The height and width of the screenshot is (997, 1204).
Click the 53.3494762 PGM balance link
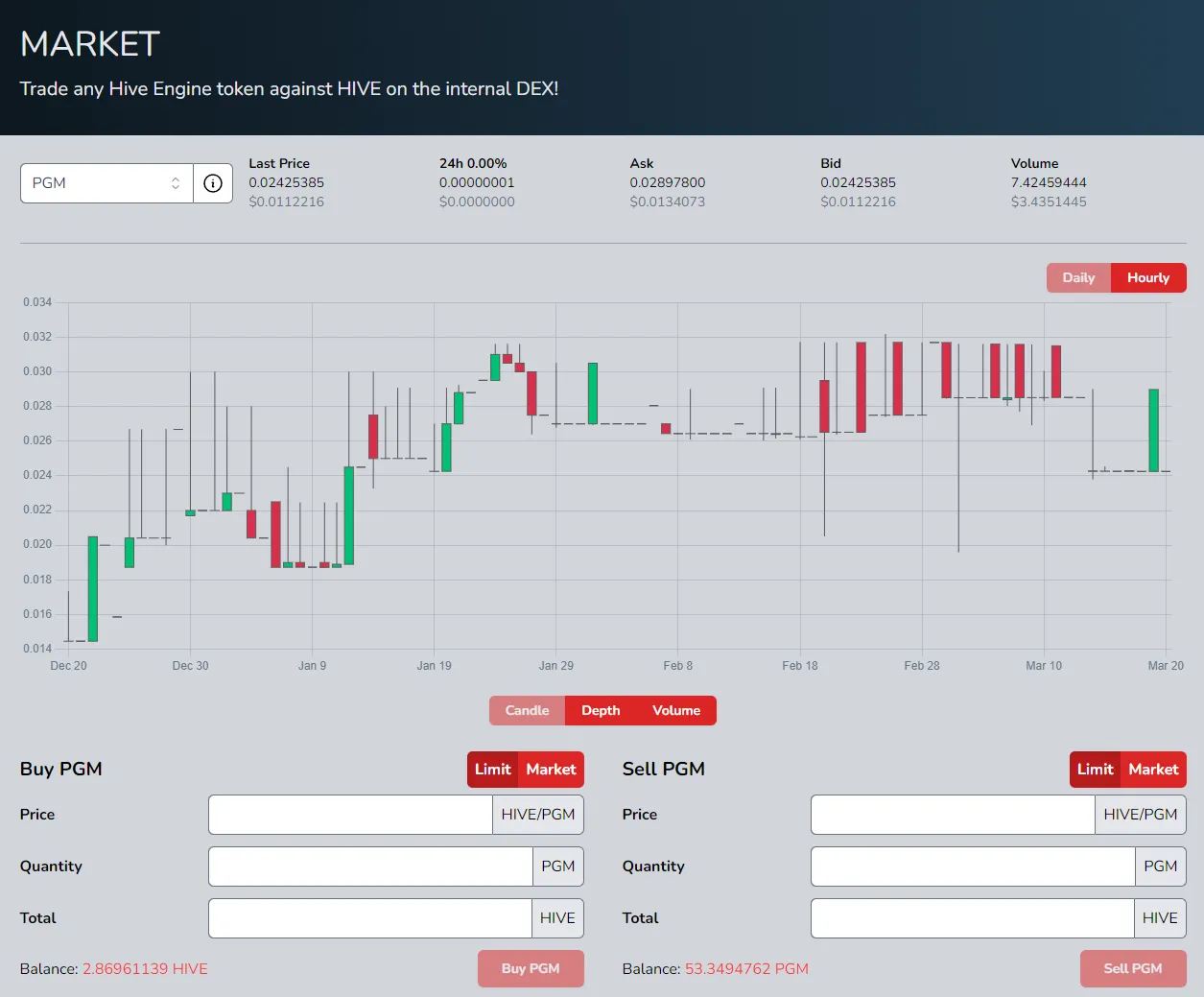pyautogui.click(x=746, y=969)
